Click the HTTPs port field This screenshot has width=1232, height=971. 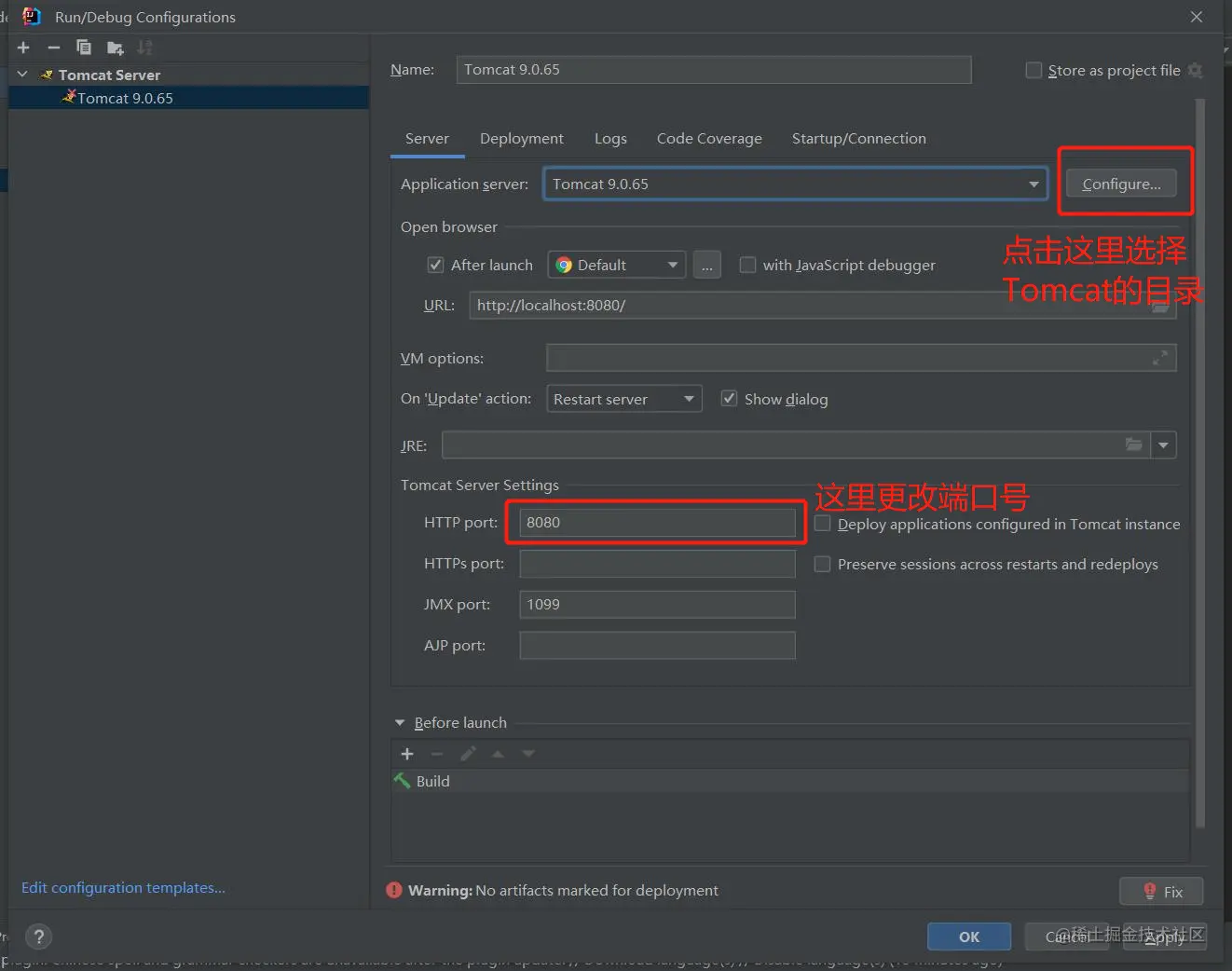657,564
